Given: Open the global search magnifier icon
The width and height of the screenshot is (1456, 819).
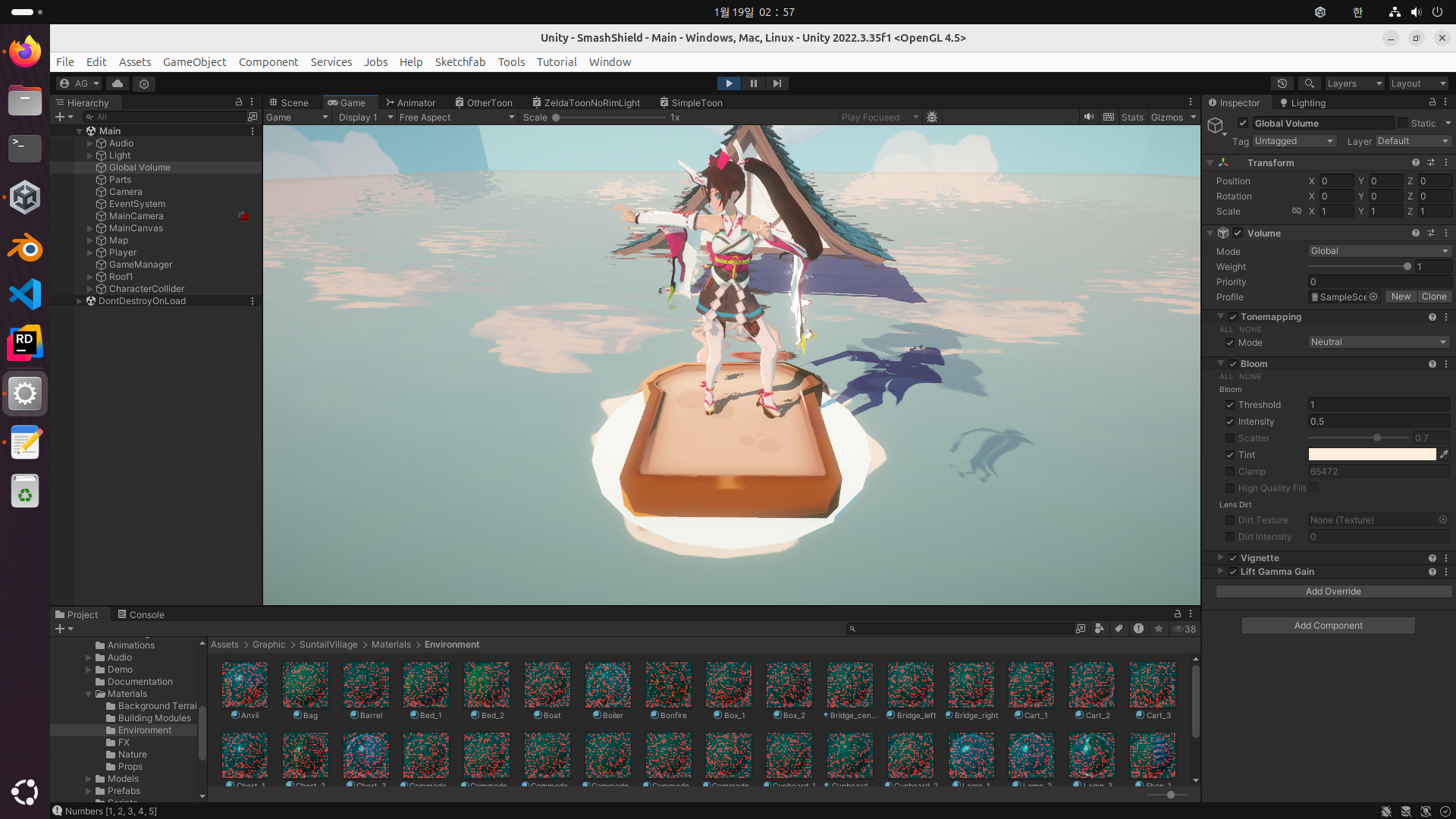Looking at the screenshot, I should point(1309,83).
